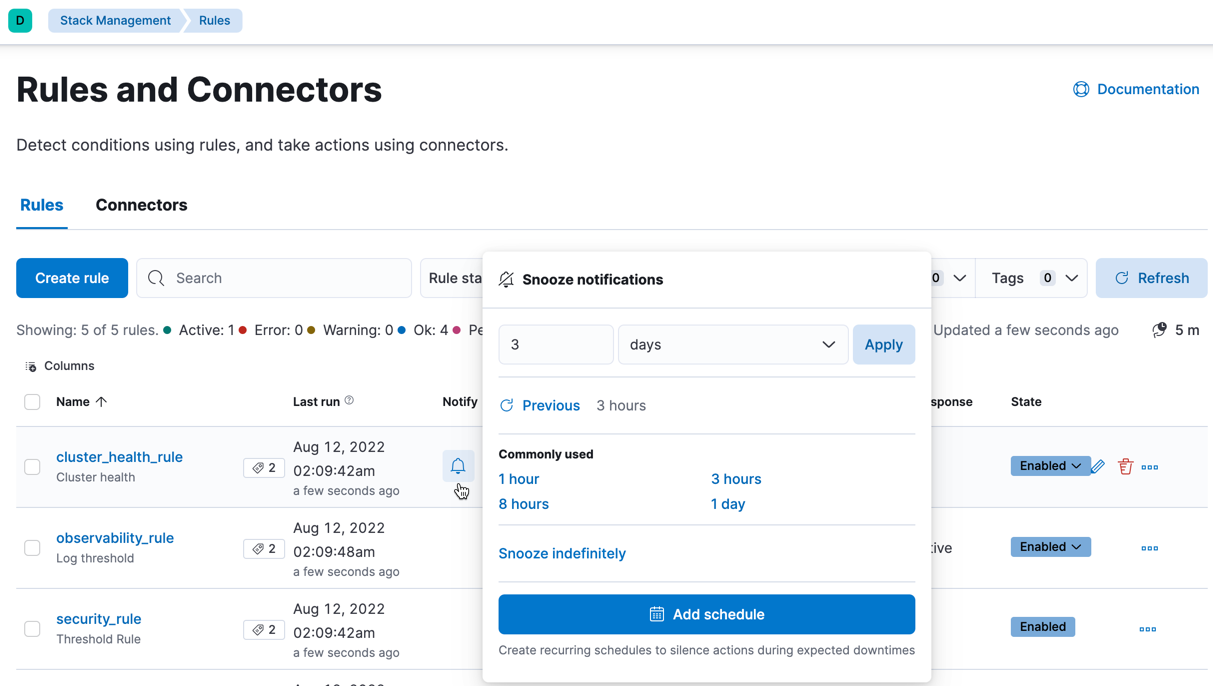Screen dimensions: 1213x686
Task: Select the checkbox for security_rule row
Action: [31, 629]
